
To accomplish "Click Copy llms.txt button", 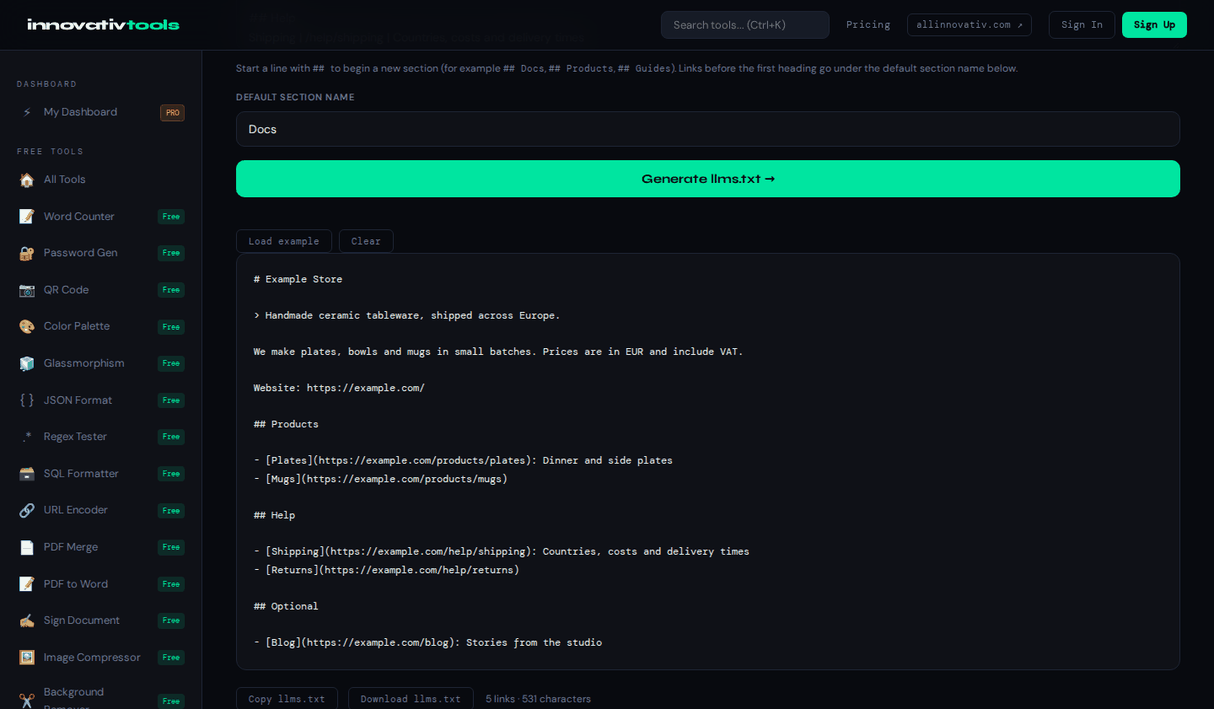I will coord(287,699).
